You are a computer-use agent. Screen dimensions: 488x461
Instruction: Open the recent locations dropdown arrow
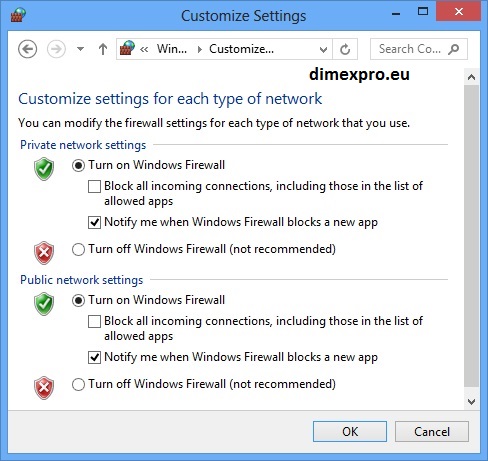[x=80, y=49]
